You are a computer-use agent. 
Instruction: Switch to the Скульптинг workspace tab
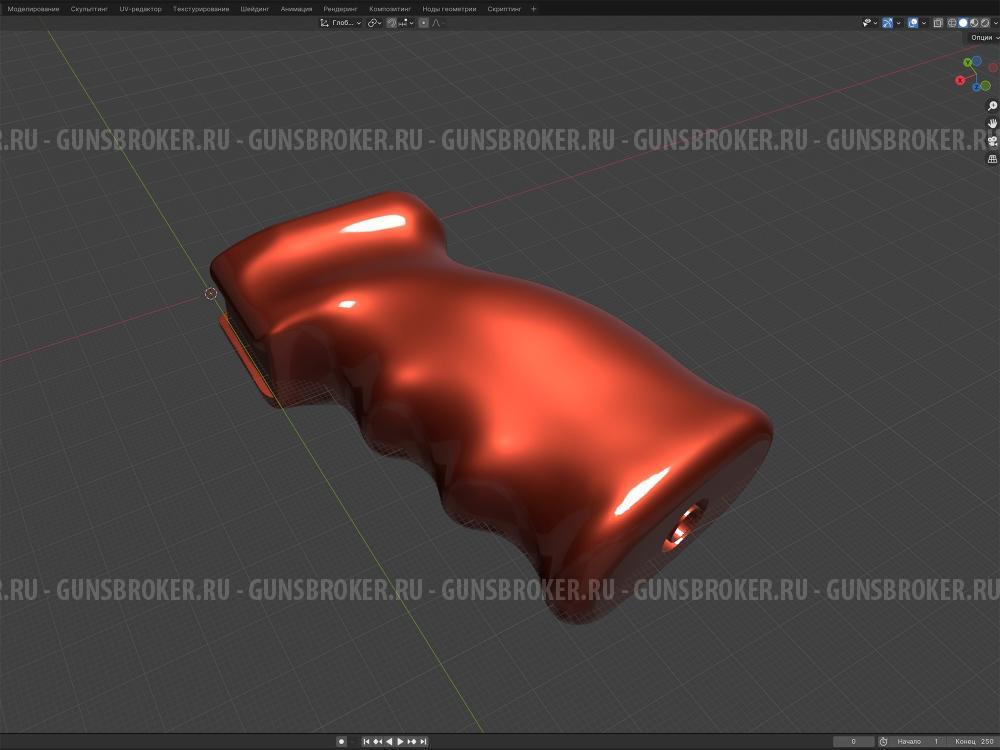coord(89,9)
